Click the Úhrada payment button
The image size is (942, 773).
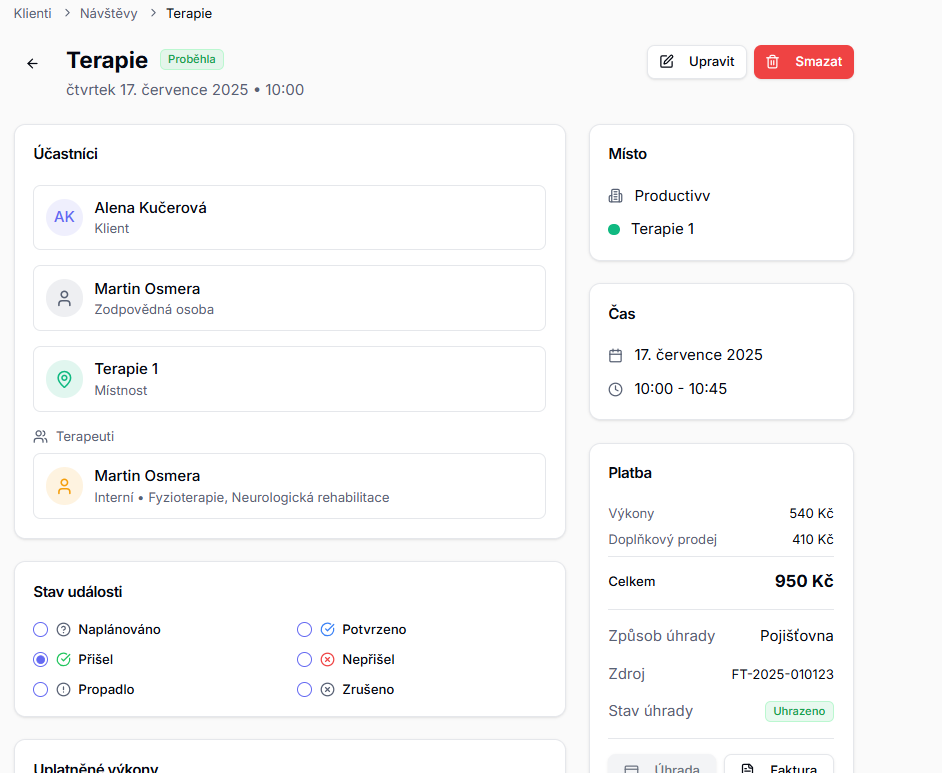coord(662,766)
